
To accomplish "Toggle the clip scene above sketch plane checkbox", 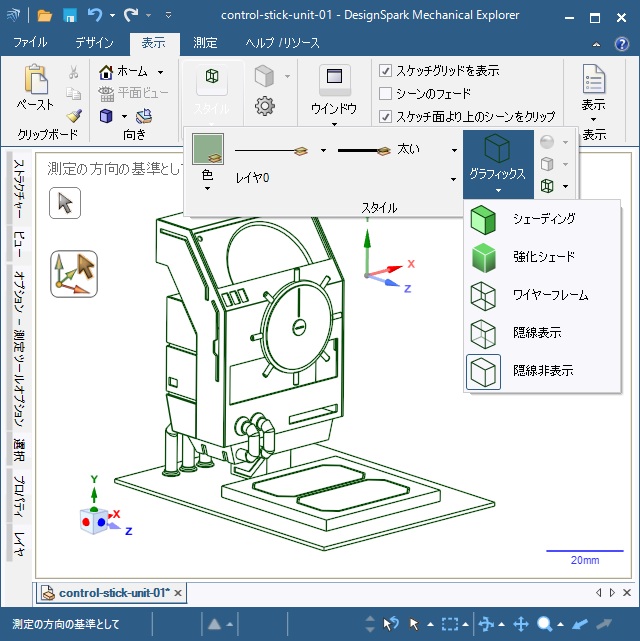I will pos(386,116).
